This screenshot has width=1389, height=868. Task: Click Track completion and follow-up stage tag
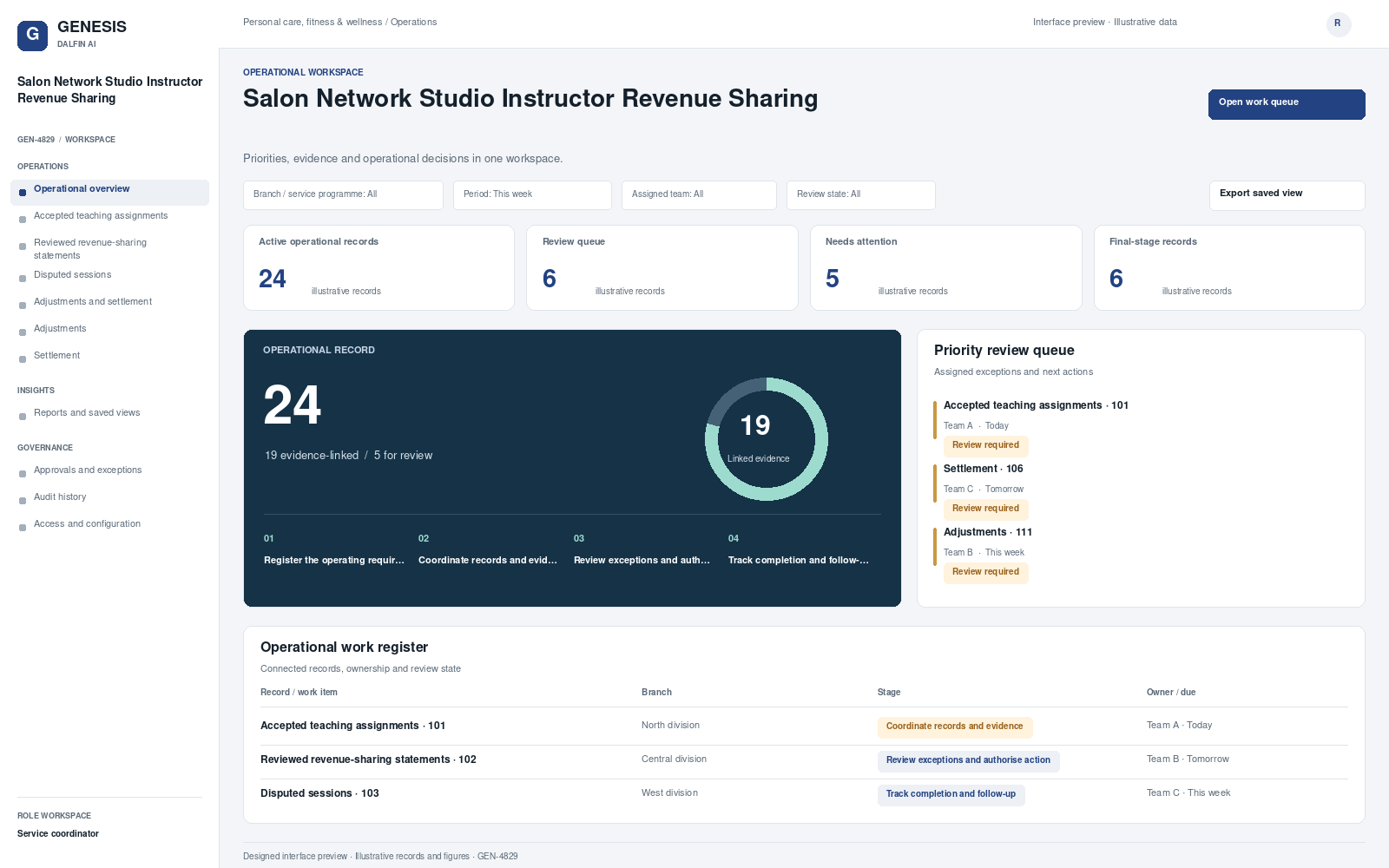pyautogui.click(x=951, y=794)
